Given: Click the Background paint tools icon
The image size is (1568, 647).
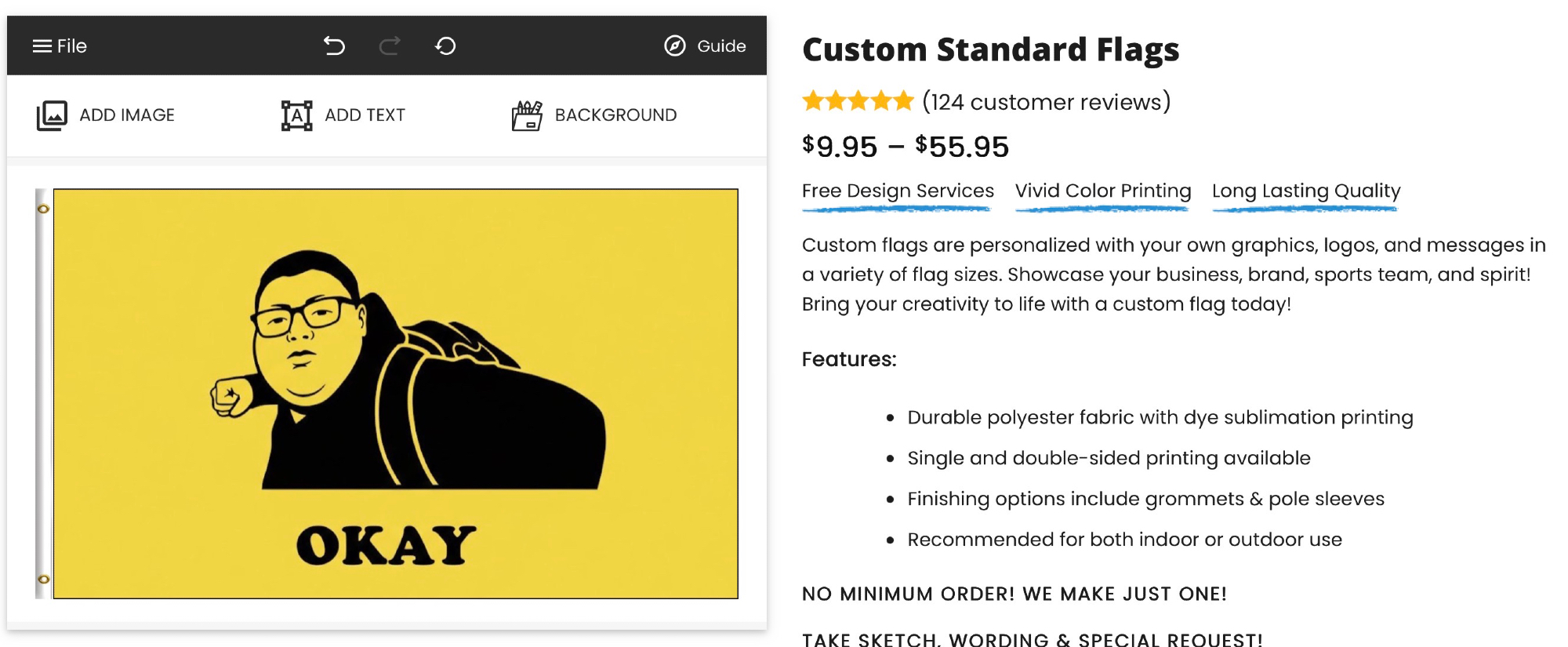Looking at the screenshot, I should click(x=527, y=115).
